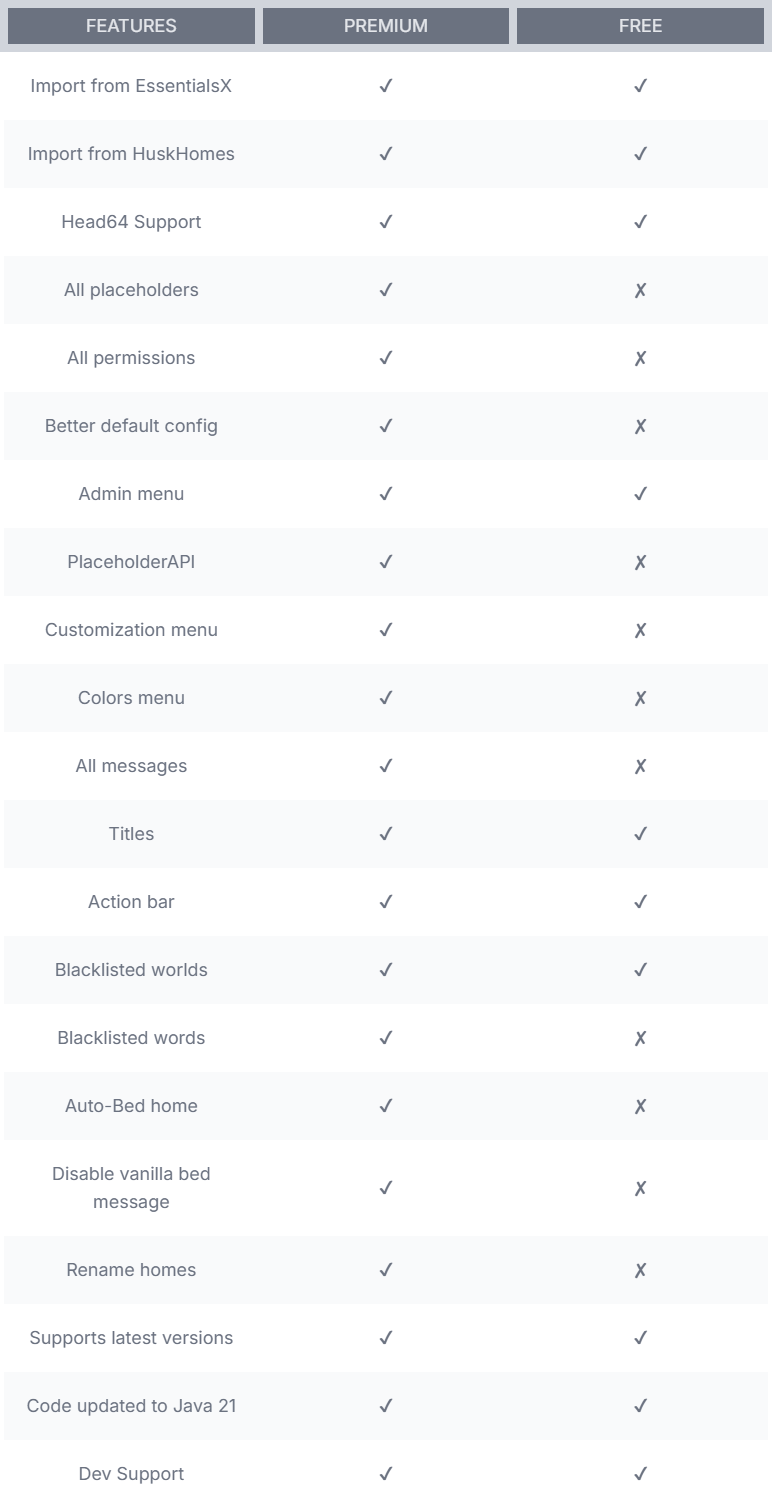This screenshot has width=772, height=1508.
Task: Click Free X mark for Blacklisted words
Action: click(640, 1038)
